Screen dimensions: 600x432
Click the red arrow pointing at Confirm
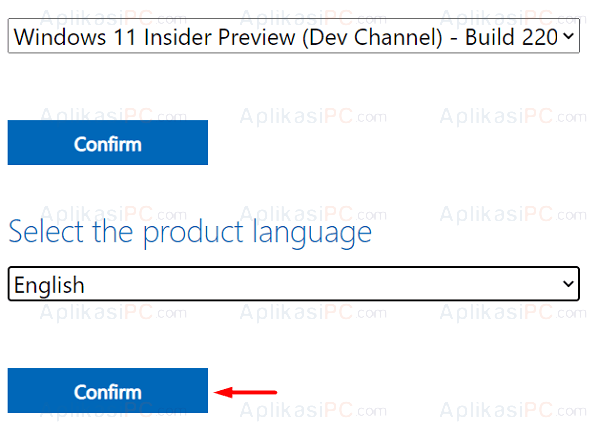245,392
